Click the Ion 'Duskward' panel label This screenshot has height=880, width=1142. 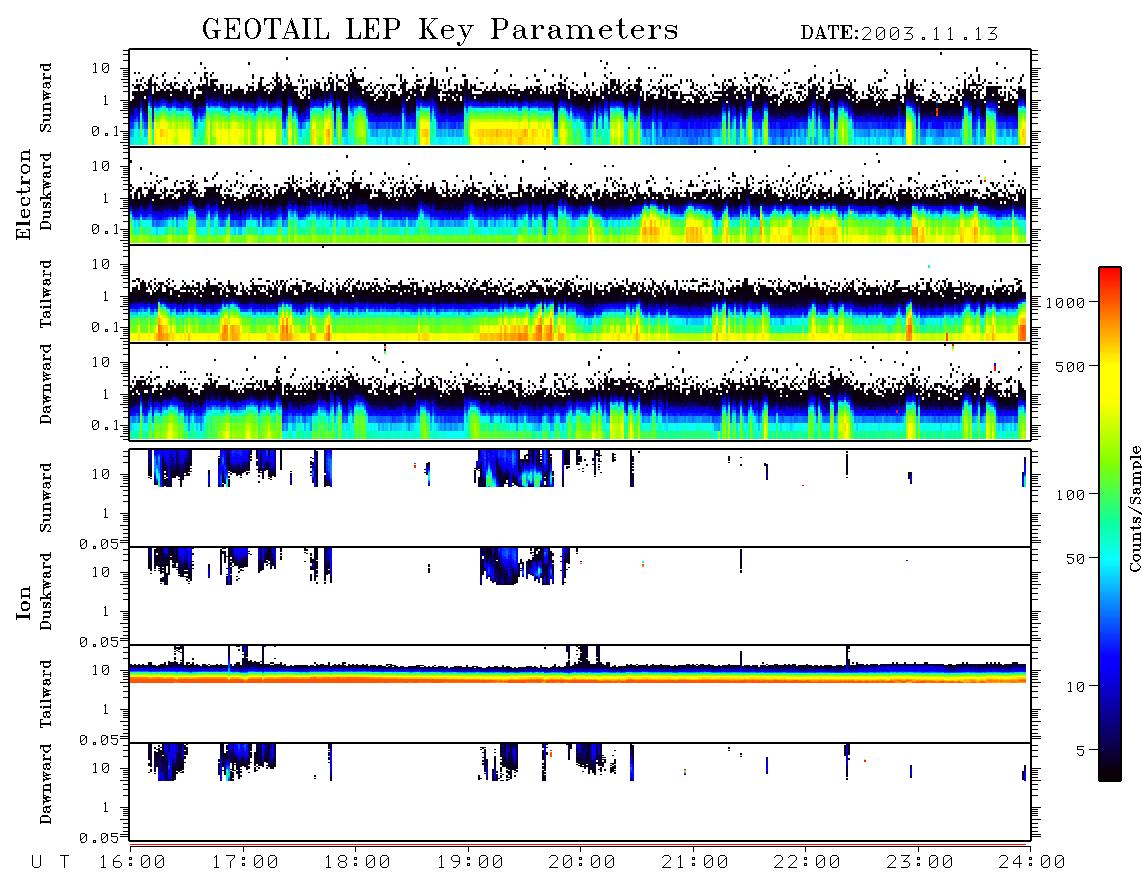coord(46,592)
